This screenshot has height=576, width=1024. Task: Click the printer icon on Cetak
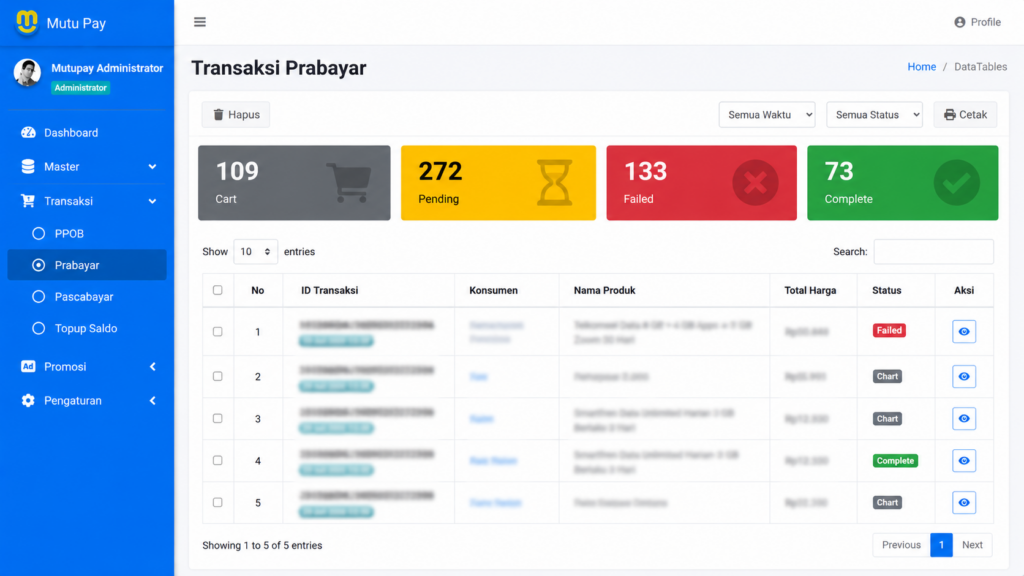pyautogui.click(x=950, y=115)
